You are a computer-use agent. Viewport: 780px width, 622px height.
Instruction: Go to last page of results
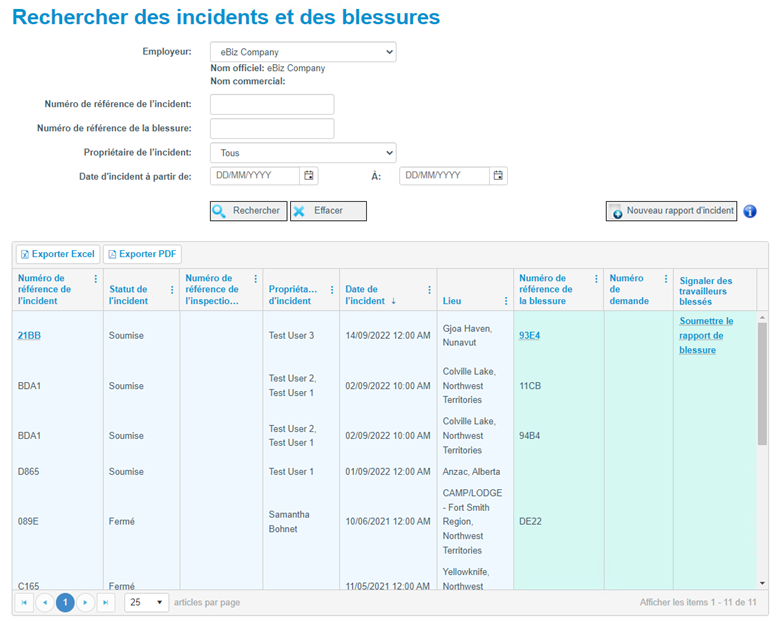[x=105, y=603]
